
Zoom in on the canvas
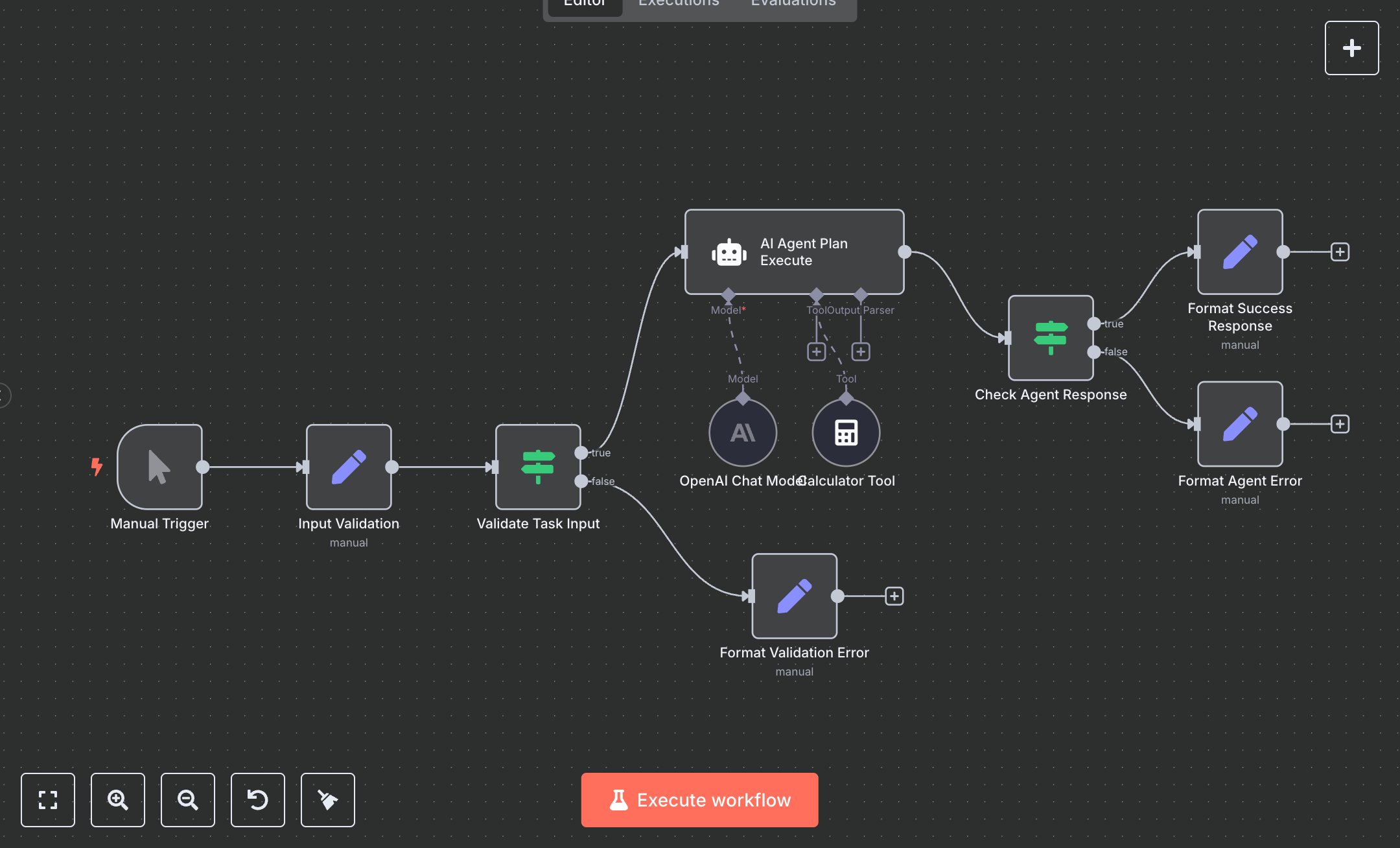[x=117, y=800]
